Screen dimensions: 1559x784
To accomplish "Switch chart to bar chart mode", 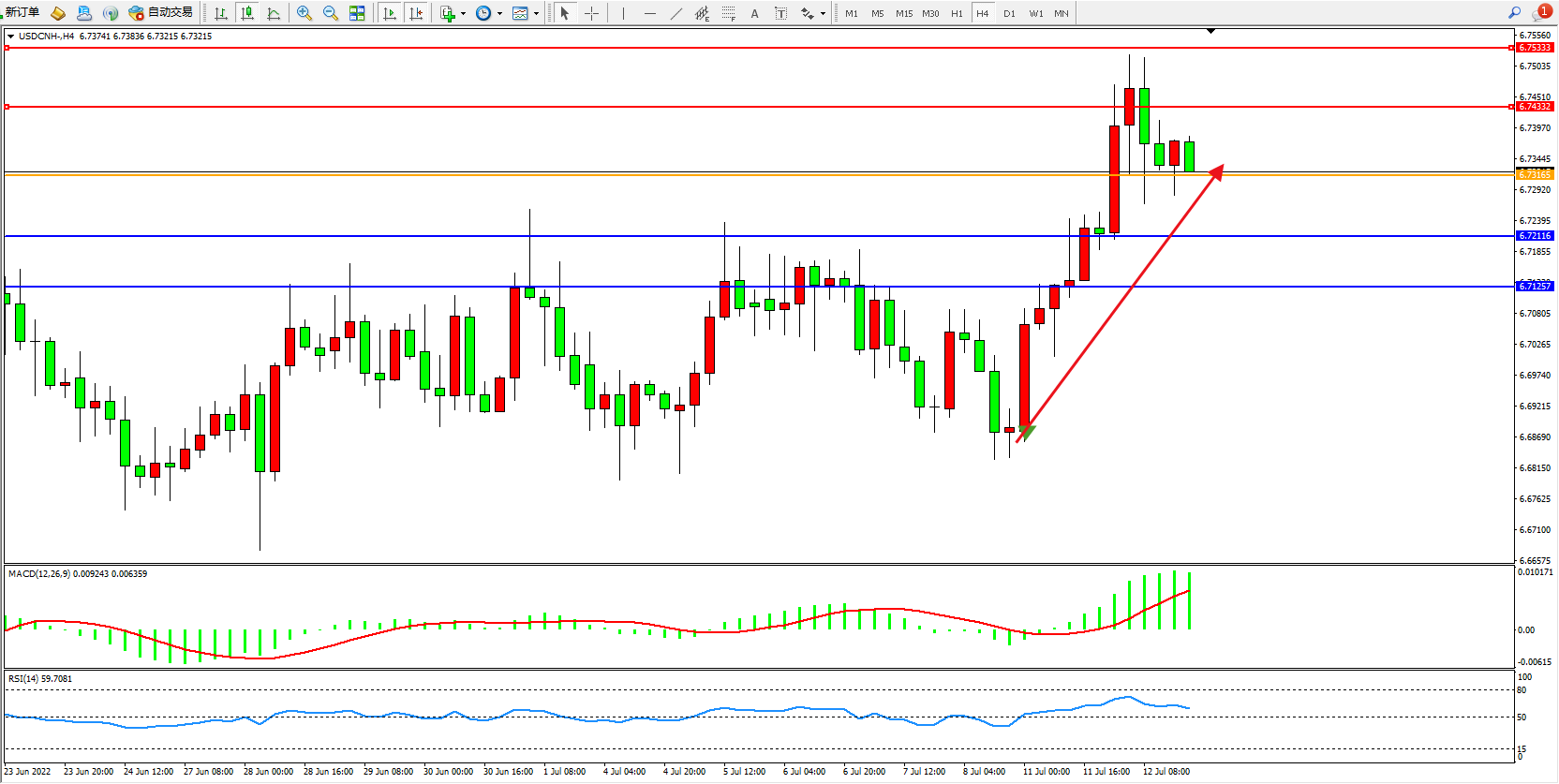I will click(x=221, y=13).
